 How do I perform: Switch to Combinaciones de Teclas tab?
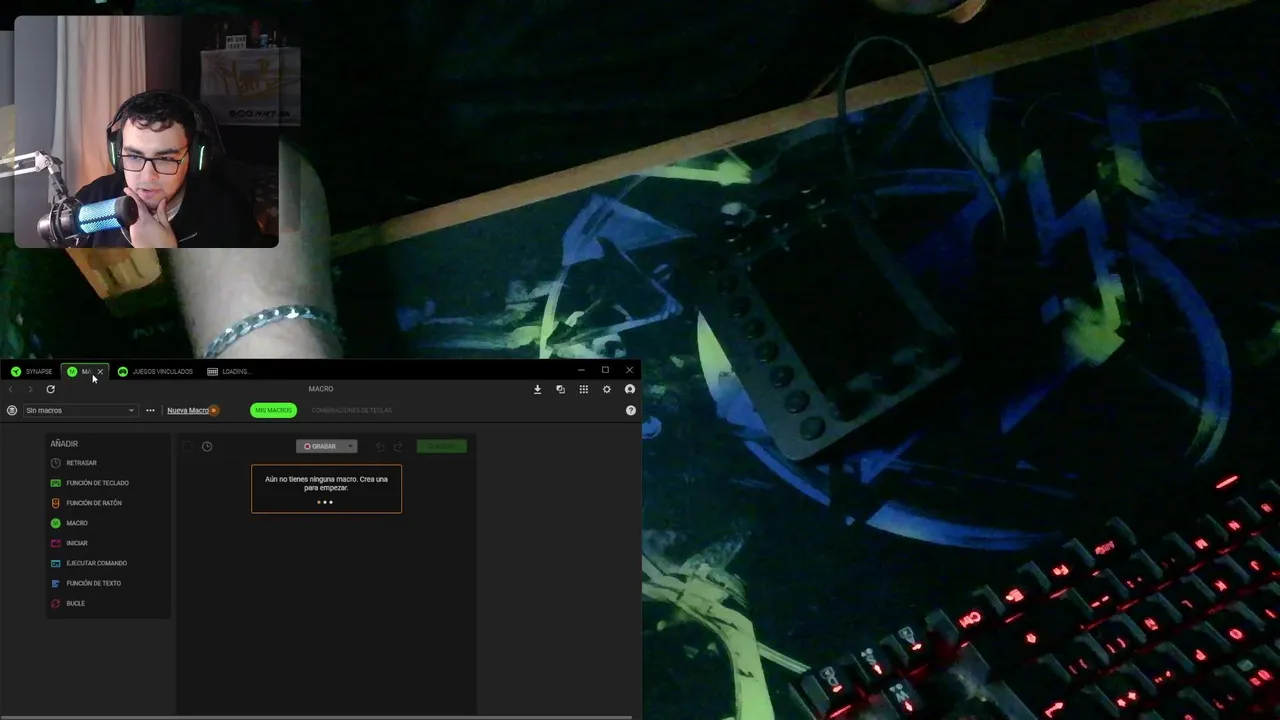[x=351, y=410]
